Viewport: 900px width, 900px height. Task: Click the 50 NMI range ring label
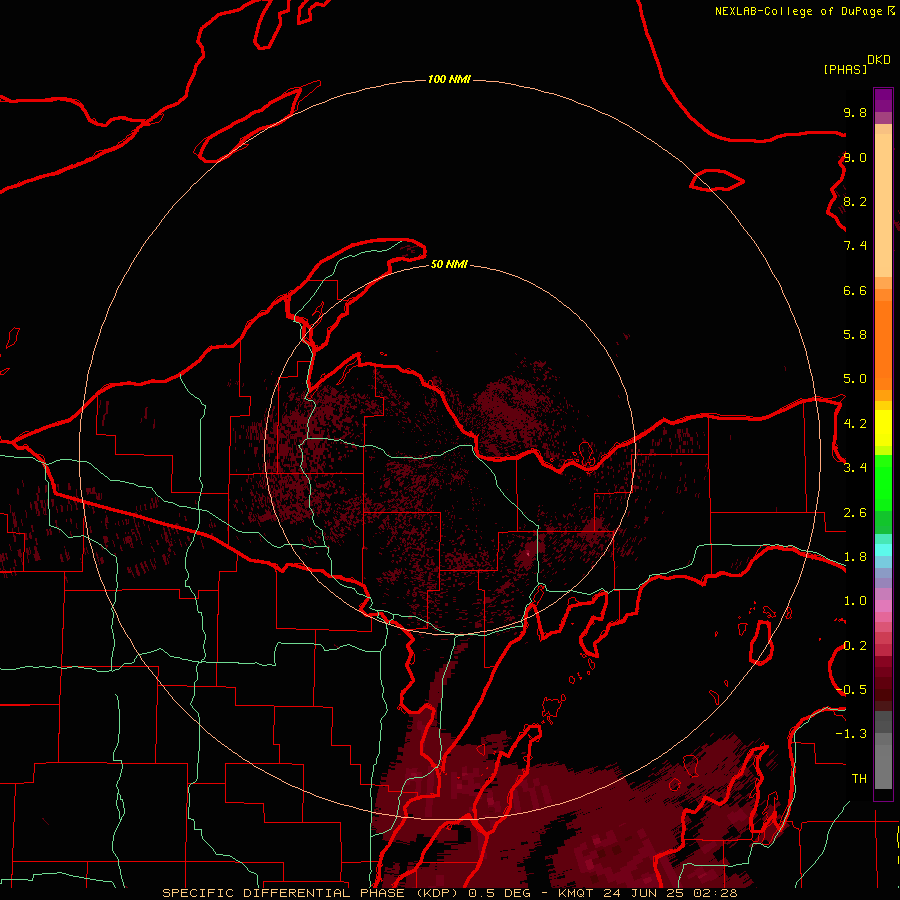(449, 264)
